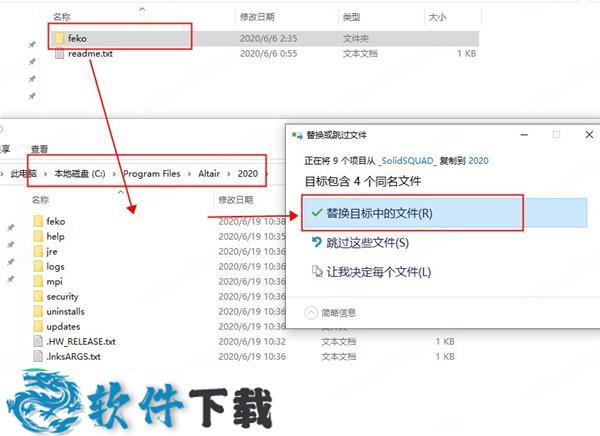
Task: Navigate to 此电脑 in the address bar
Action: click(24, 174)
